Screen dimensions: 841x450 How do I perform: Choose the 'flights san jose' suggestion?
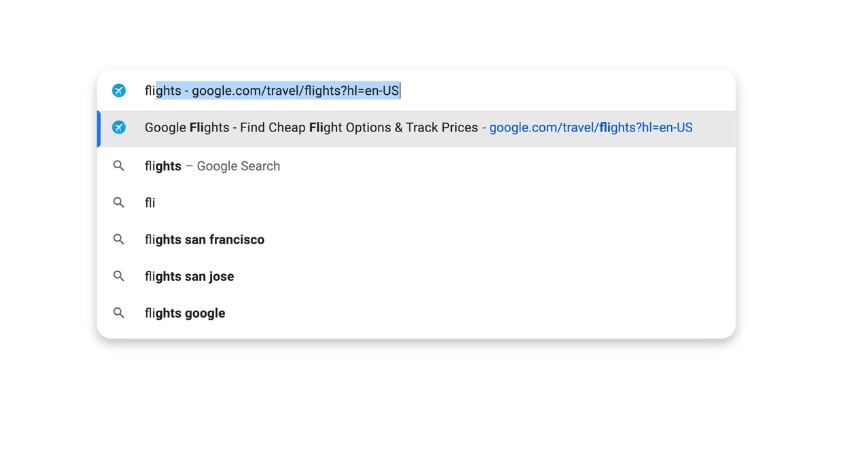click(189, 277)
